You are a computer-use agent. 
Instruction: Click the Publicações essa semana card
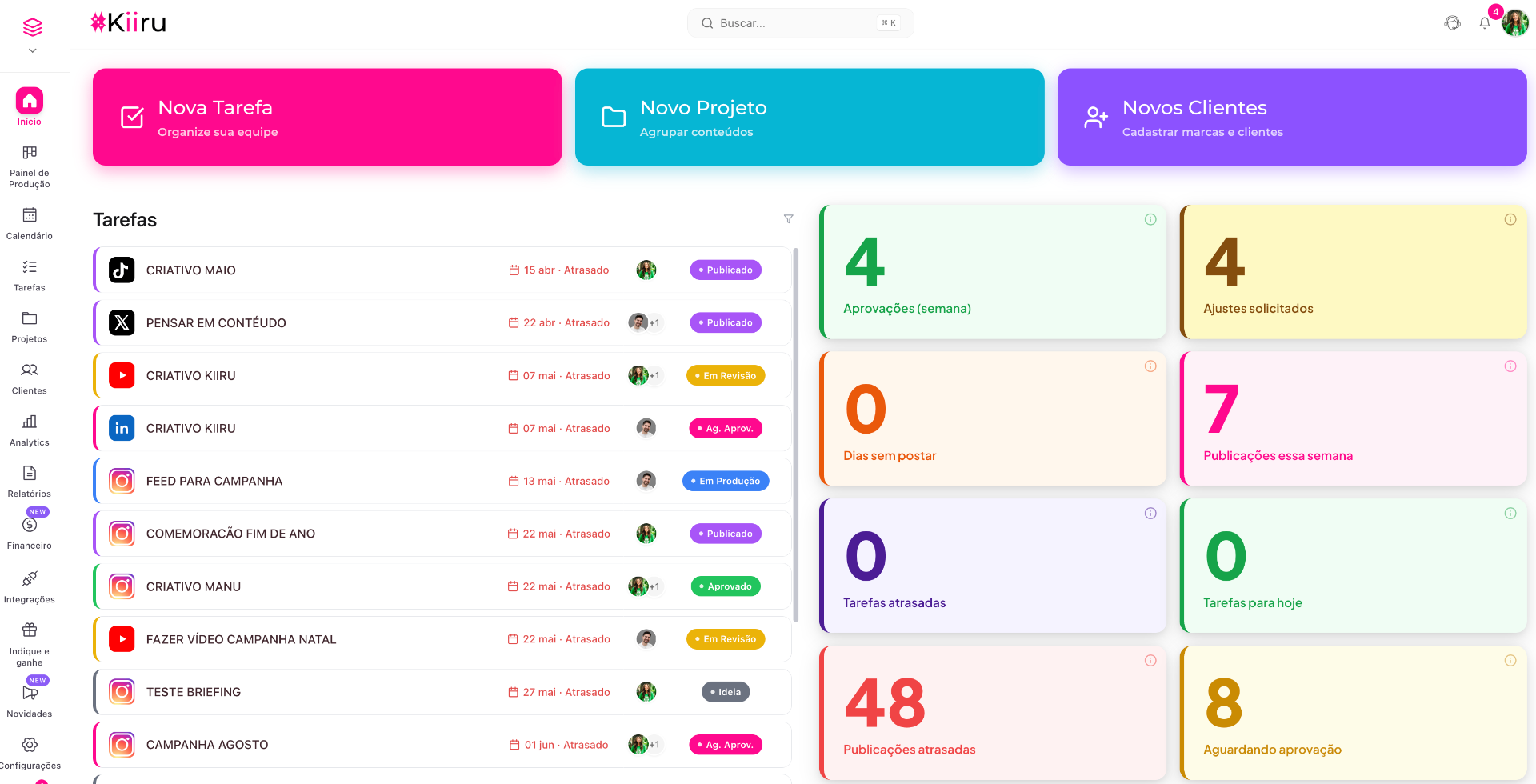[x=1354, y=419]
